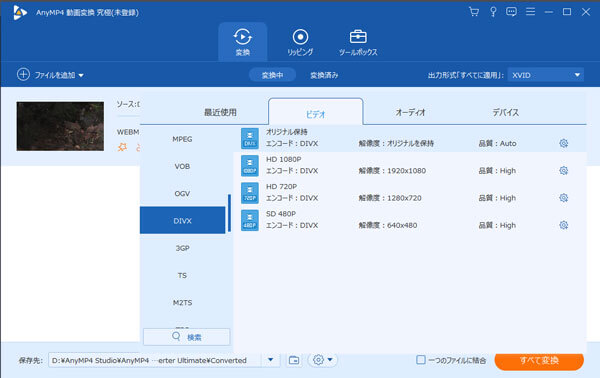Switch to the オーディオ tab
This screenshot has height=378, width=600.
click(x=410, y=112)
